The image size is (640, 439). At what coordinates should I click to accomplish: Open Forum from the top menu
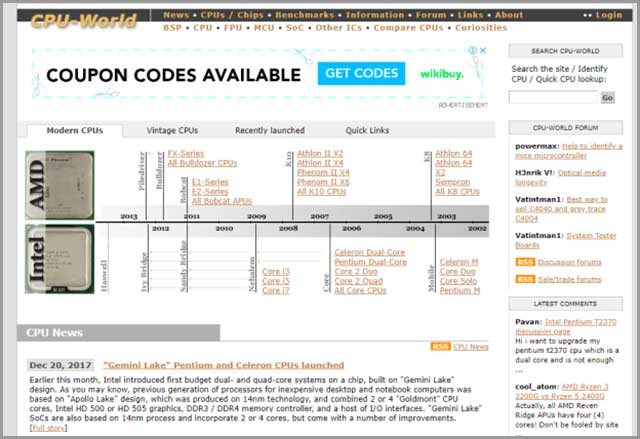click(x=431, y=15)
